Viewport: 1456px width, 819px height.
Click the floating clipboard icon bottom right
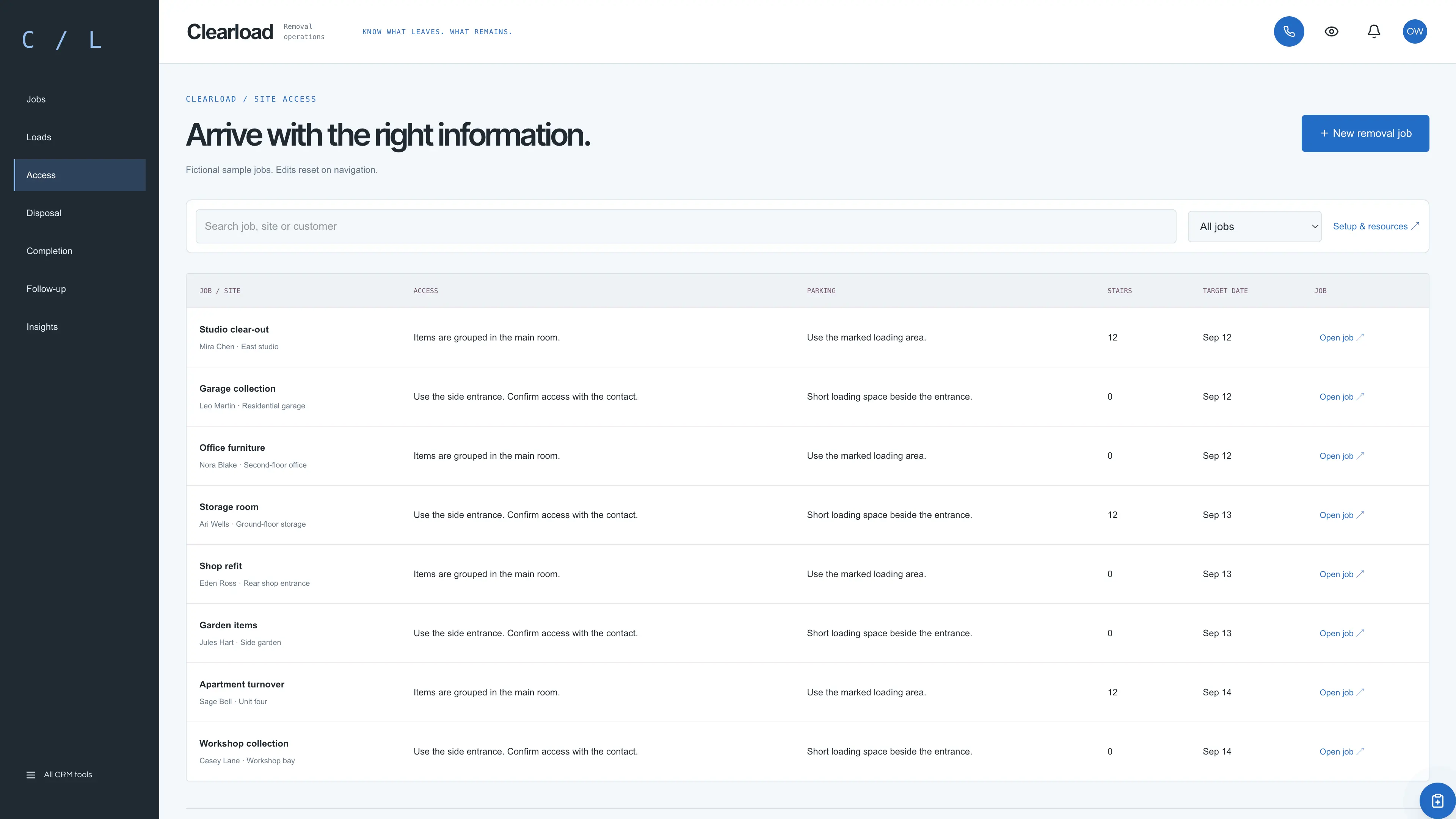point(1437,800)
